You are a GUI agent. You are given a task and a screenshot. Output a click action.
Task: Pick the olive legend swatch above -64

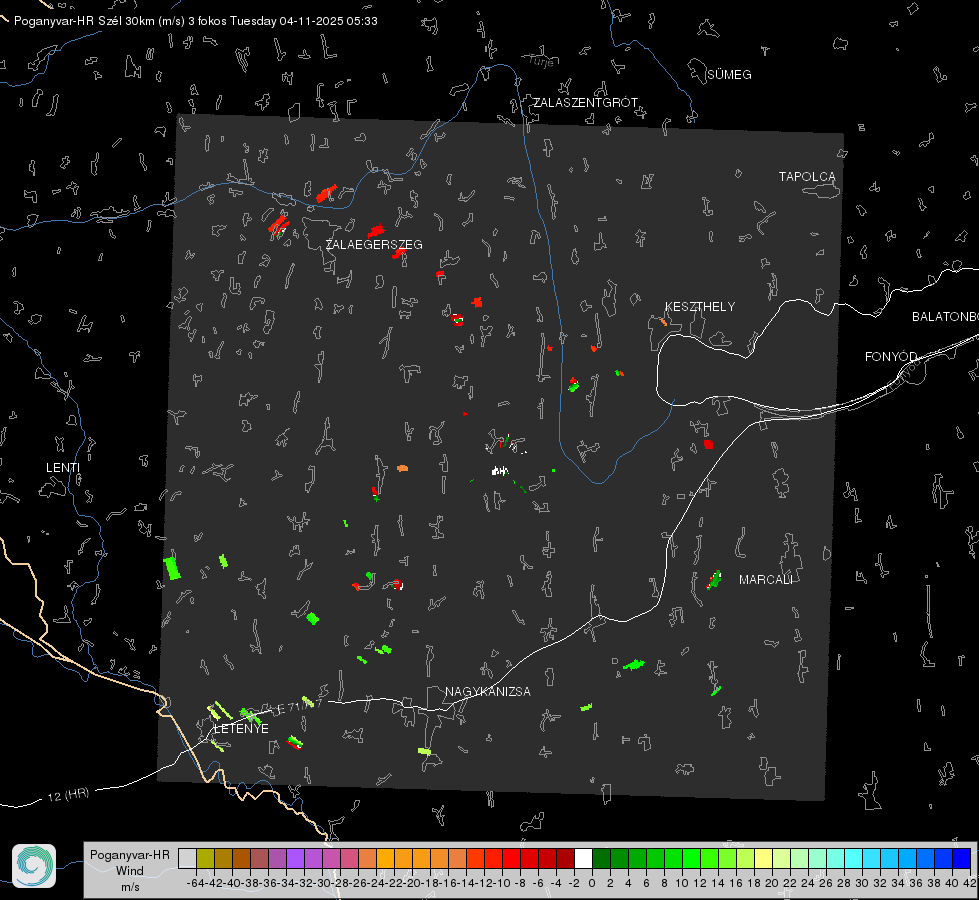click(x=205, y=858)
